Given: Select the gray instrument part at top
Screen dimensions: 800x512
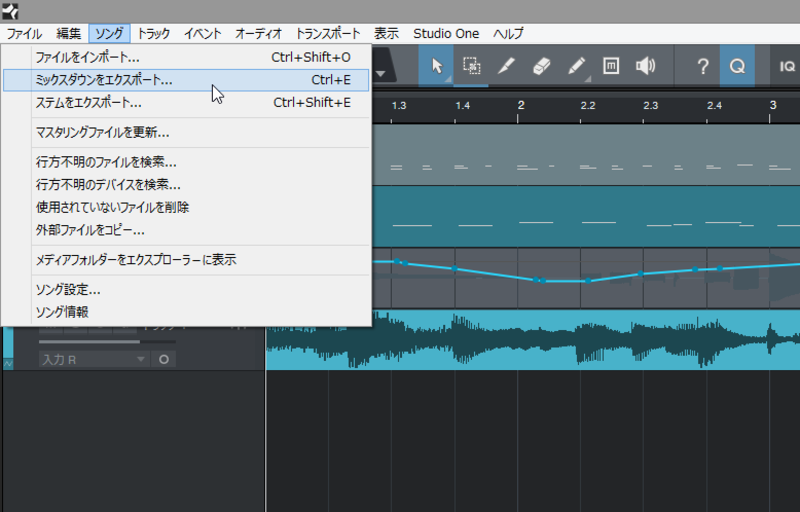Looking at the screenshot, I should click(x=586, y=155).
